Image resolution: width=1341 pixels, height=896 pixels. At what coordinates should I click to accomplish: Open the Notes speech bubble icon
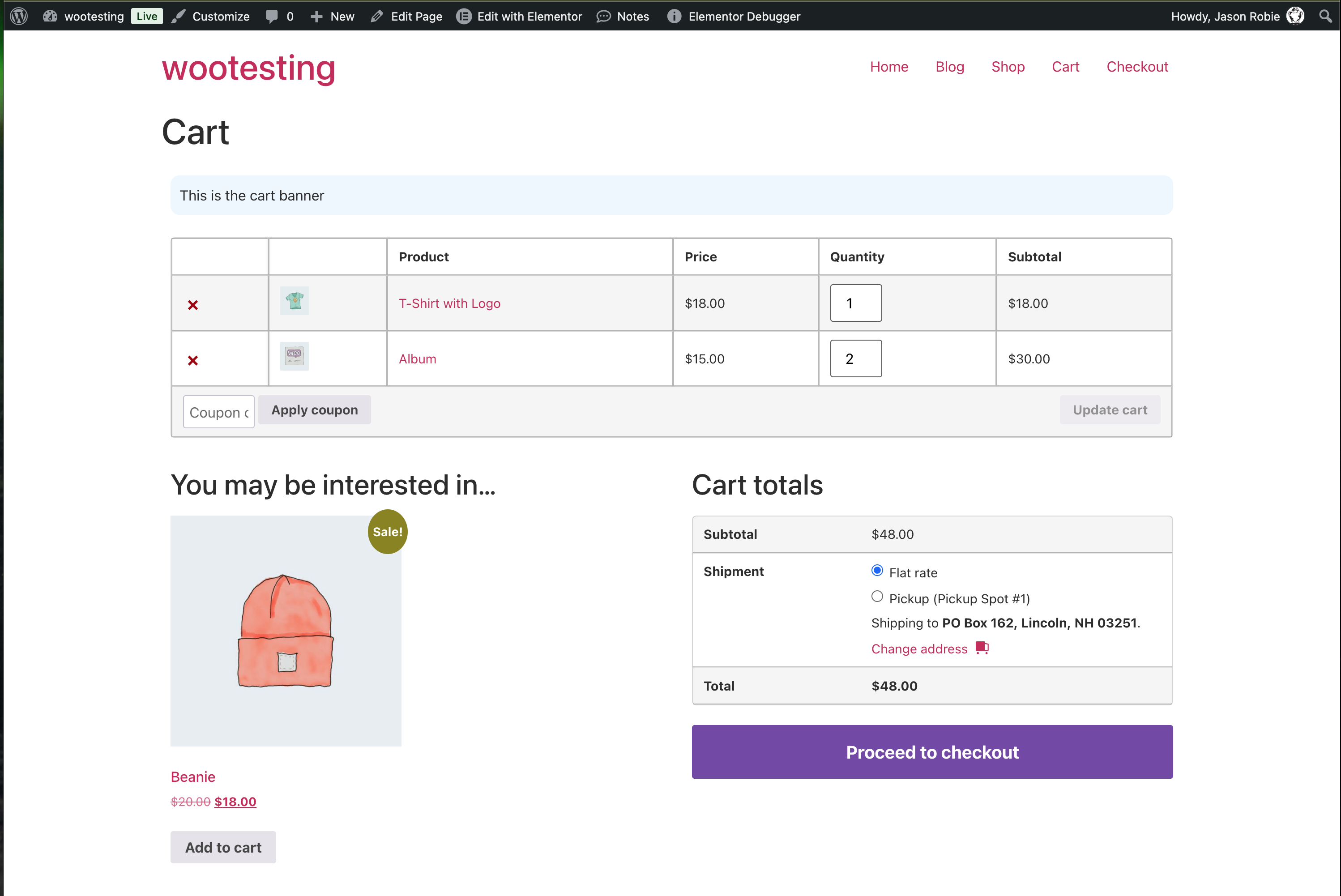point(603,16)
